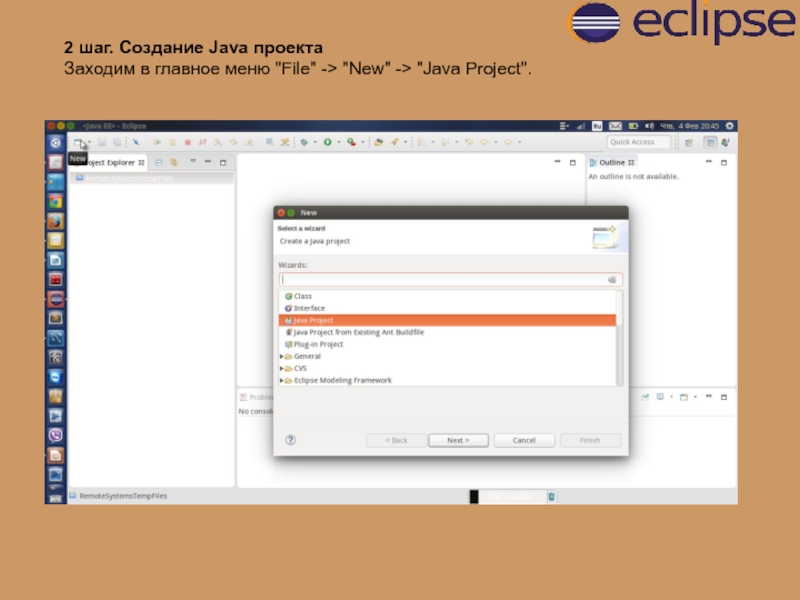Image resolution: width=800 pixels, height=600 pixels.
Task: Select Interface in the wizards list
Action: [448, 308]
